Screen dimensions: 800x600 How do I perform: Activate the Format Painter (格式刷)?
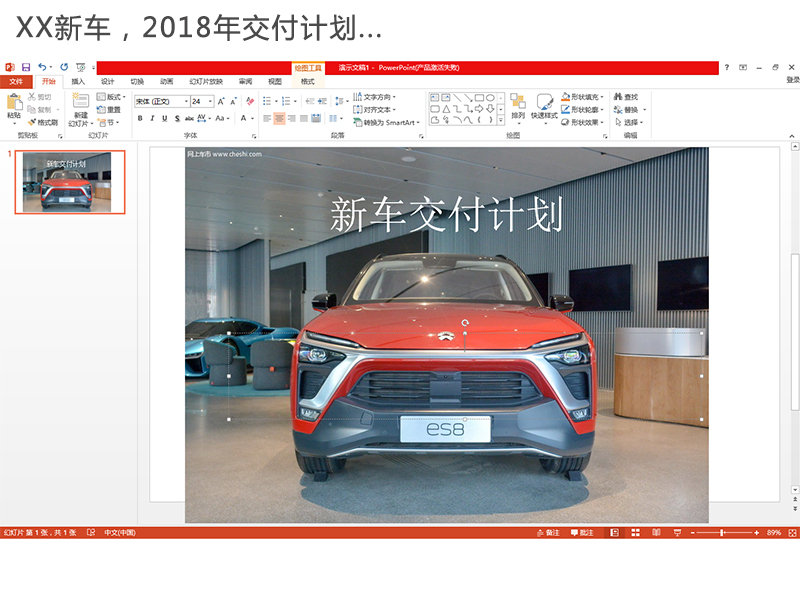43,122
